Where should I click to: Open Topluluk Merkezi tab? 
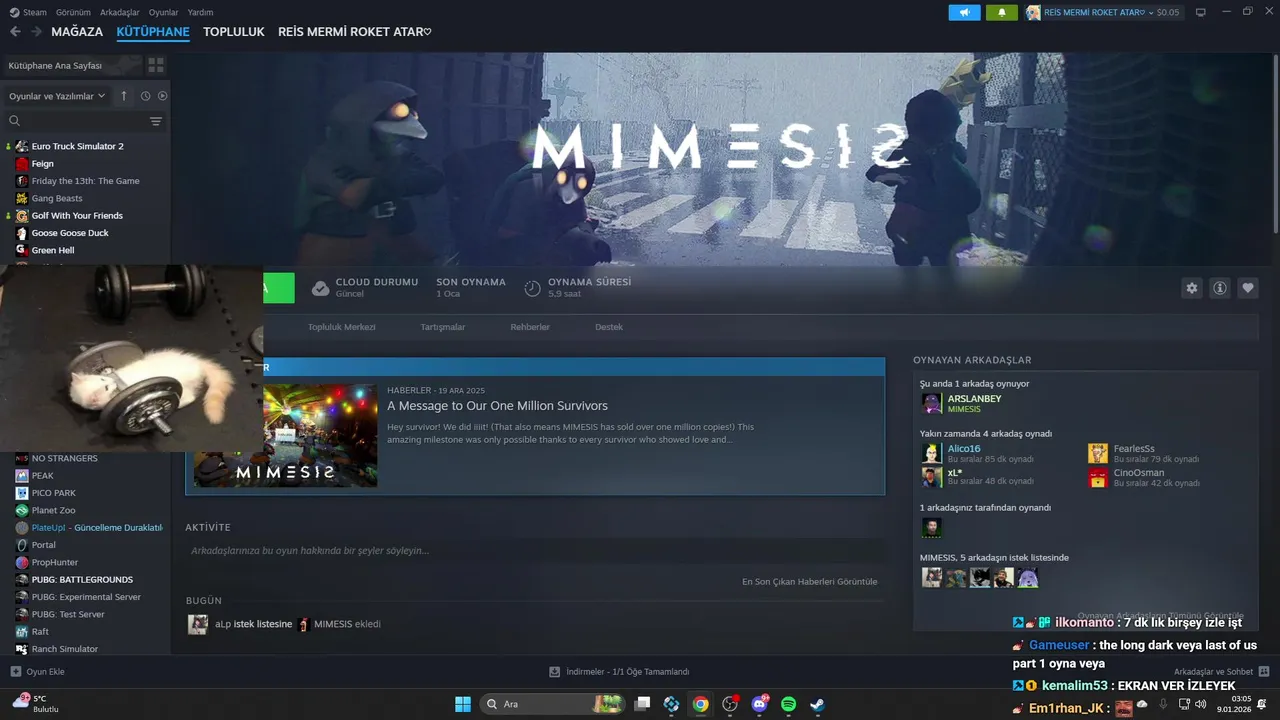point(342,327)
